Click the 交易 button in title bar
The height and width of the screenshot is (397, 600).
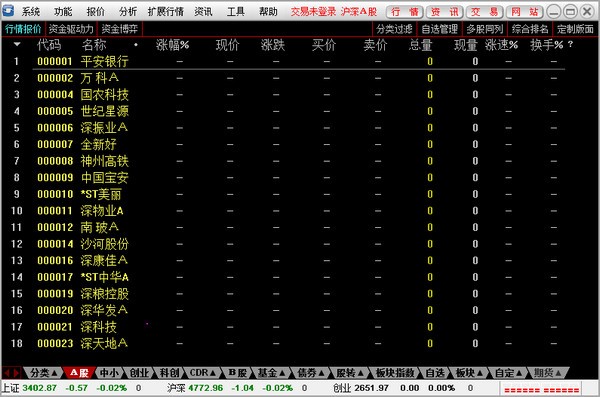click(x=484, y=12)
